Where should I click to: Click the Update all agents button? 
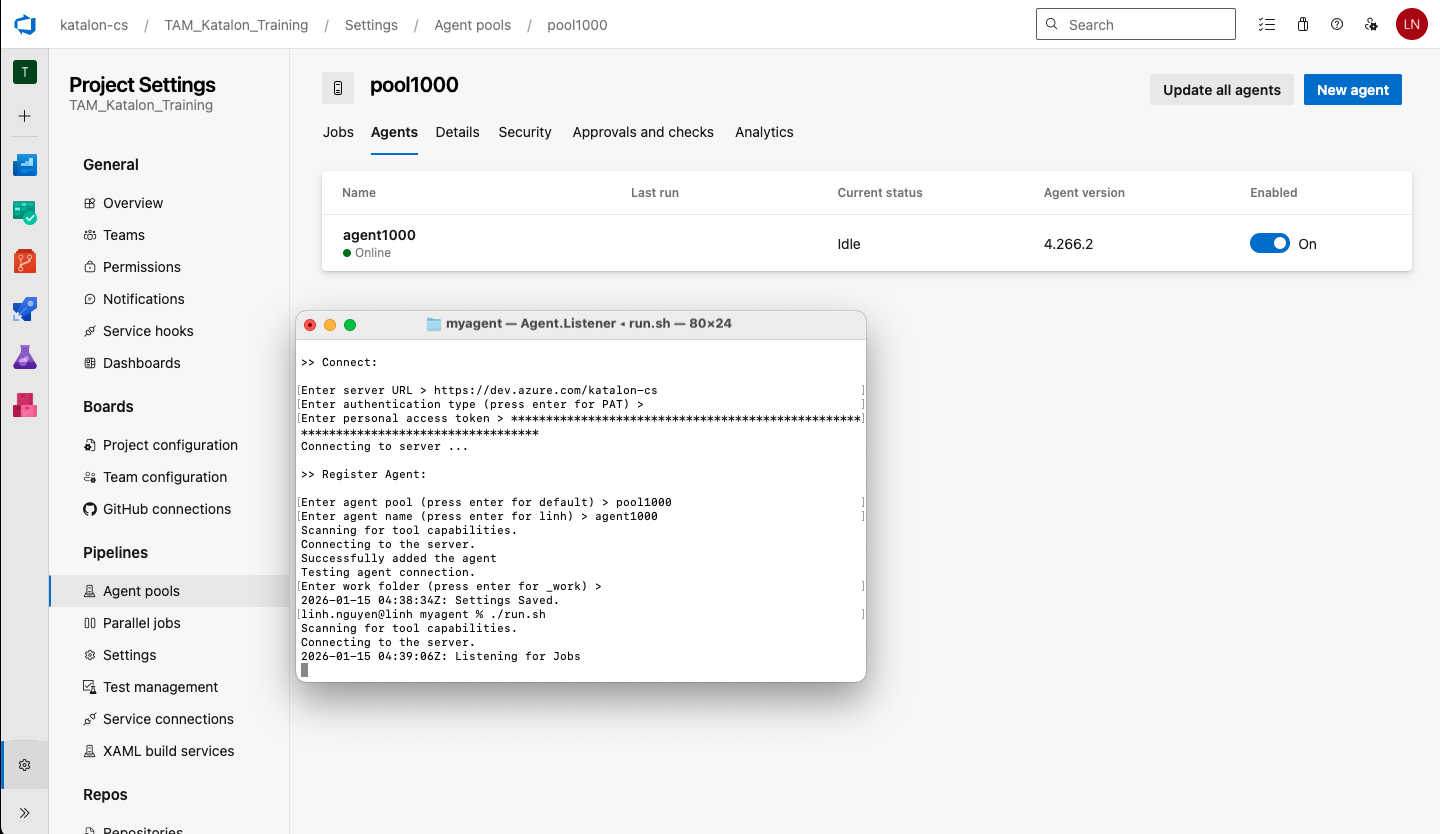pyautogui.click(x=1221, y=89)
